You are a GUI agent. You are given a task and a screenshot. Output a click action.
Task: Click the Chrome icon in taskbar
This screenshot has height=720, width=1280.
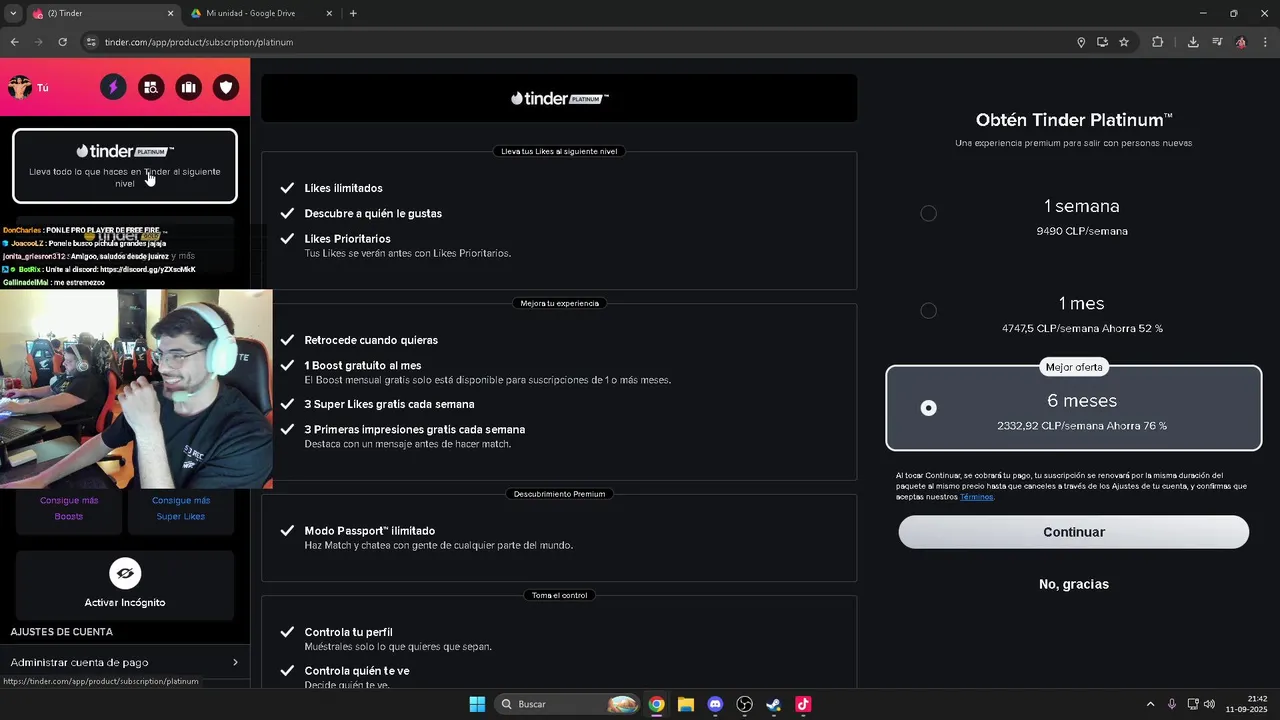[x=656, y=704]
